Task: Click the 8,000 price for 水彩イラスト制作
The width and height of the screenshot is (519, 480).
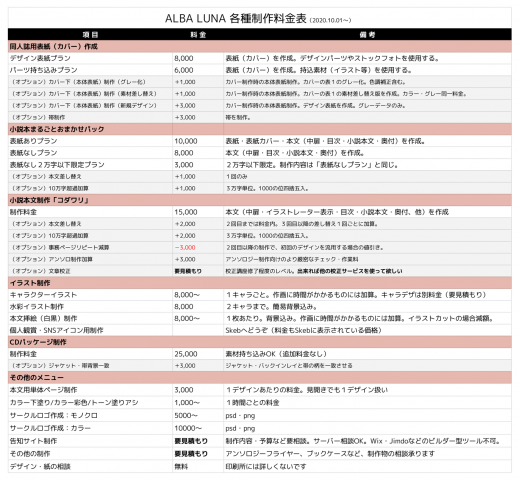Action: coord(184,307)
